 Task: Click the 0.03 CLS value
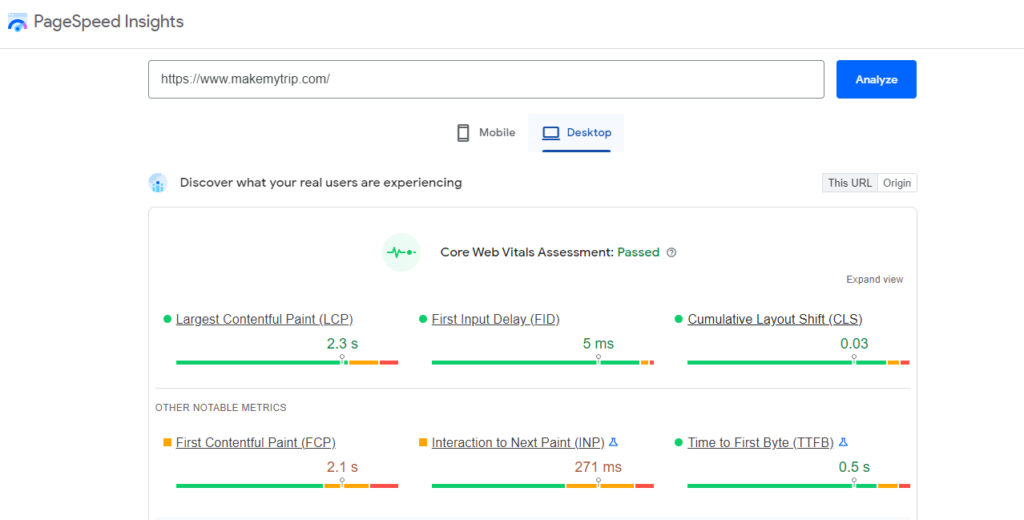[x=854, y=344]
